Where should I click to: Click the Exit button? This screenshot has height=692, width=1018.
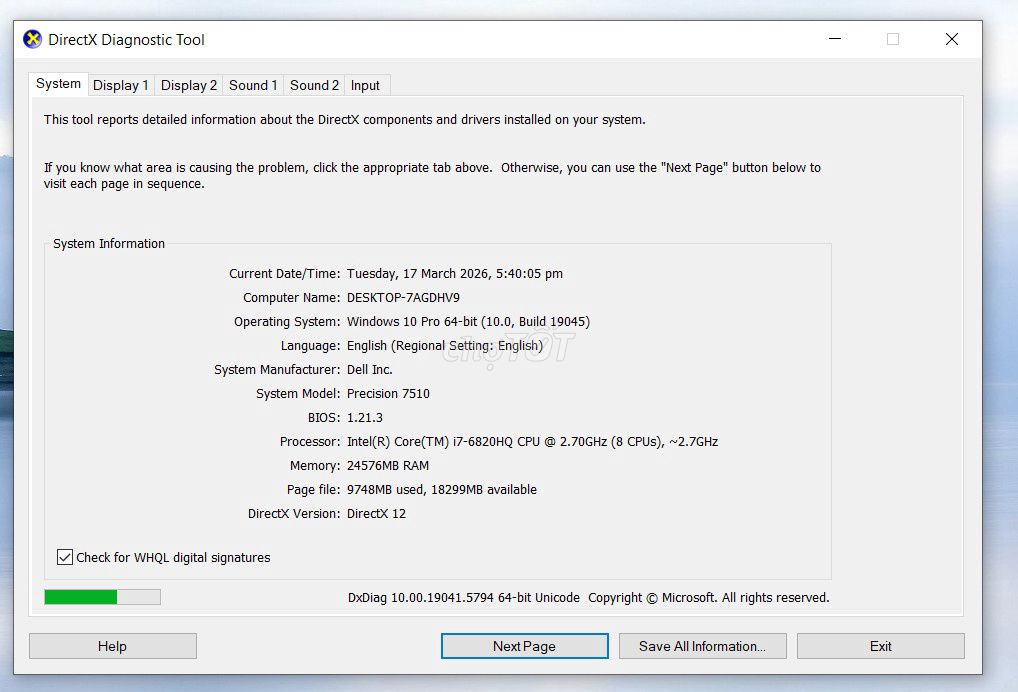[881, 647]
